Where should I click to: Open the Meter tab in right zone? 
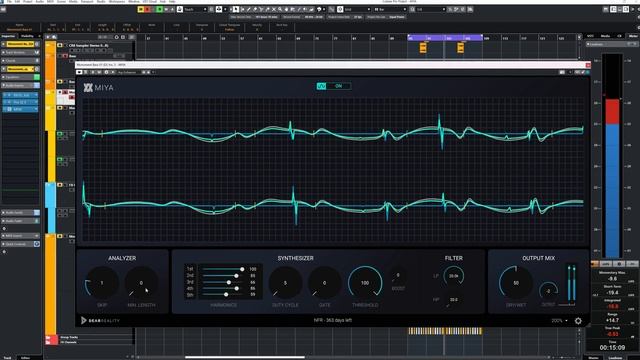coord(633,36)
